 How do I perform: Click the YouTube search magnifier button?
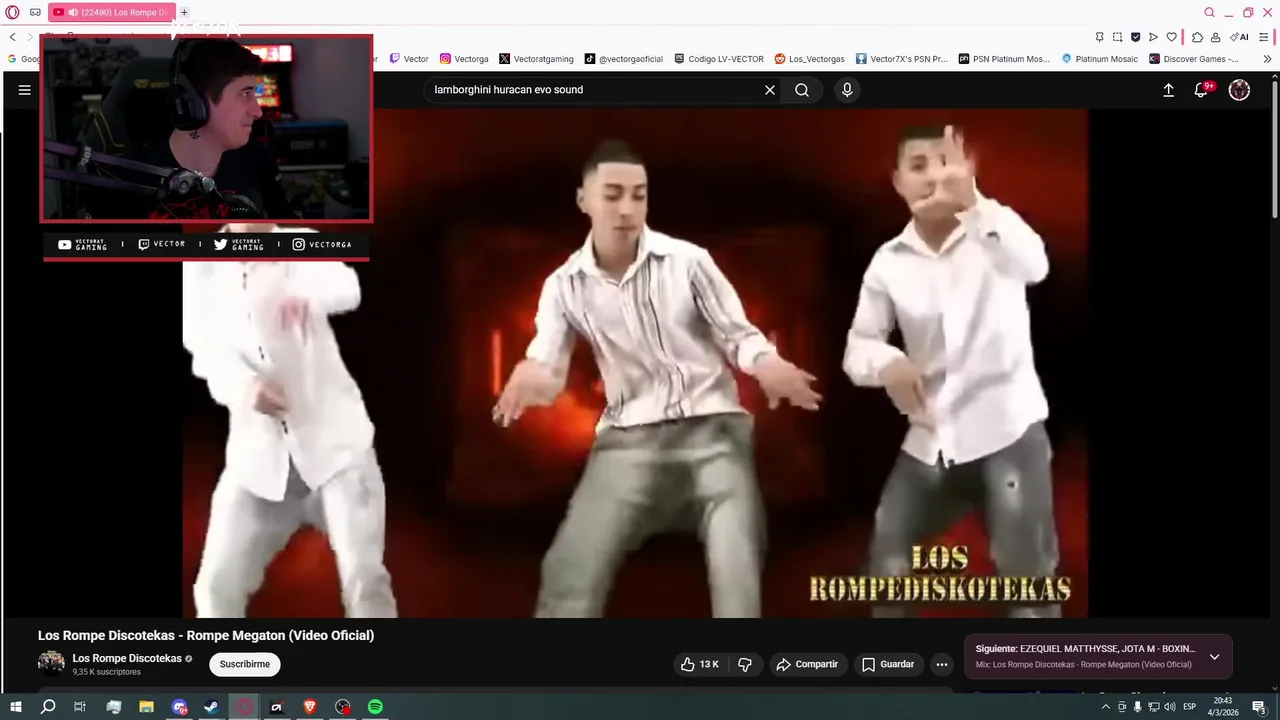pos(802,90)
